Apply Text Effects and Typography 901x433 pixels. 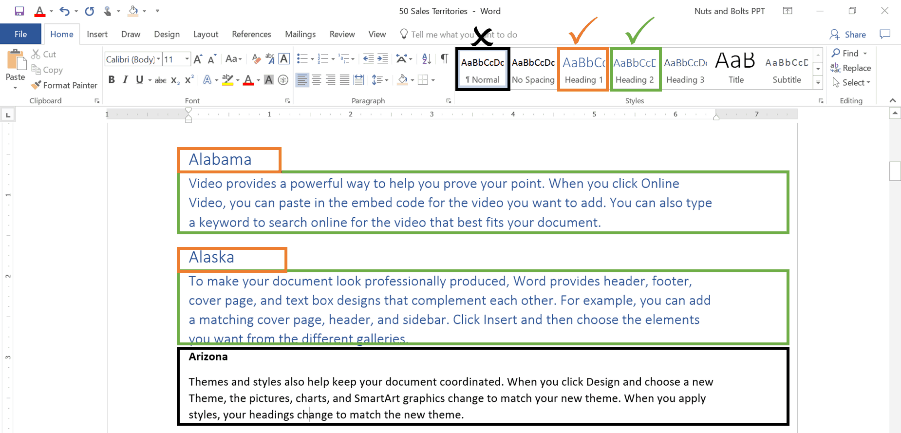(207, 80)
